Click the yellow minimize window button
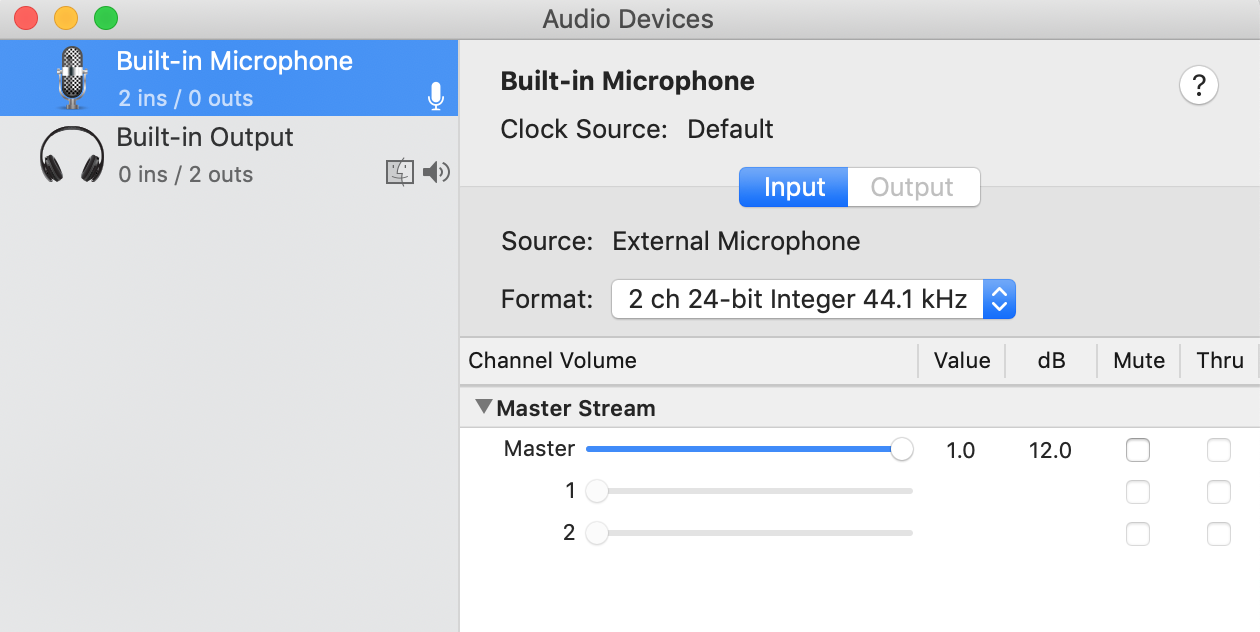Image resolution: width=1260 pixels, height=632 pixels. (x=66, y=18)
